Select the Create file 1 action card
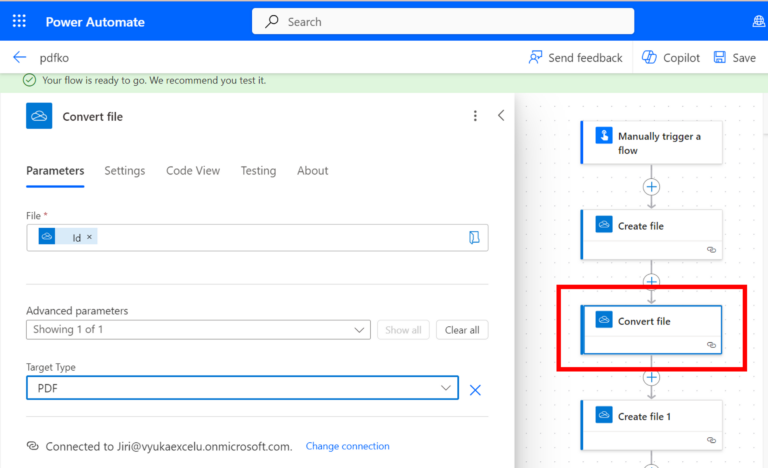The image size is (768, 468). tap(651, 425)
